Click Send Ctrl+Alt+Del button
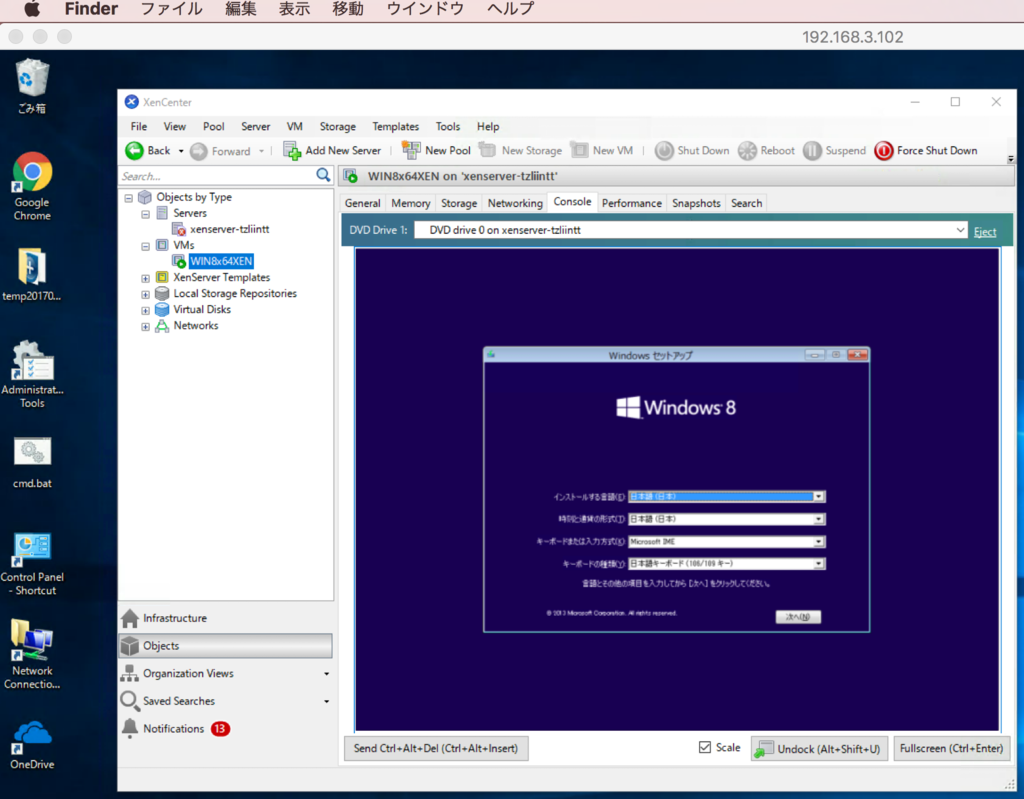 436,748
